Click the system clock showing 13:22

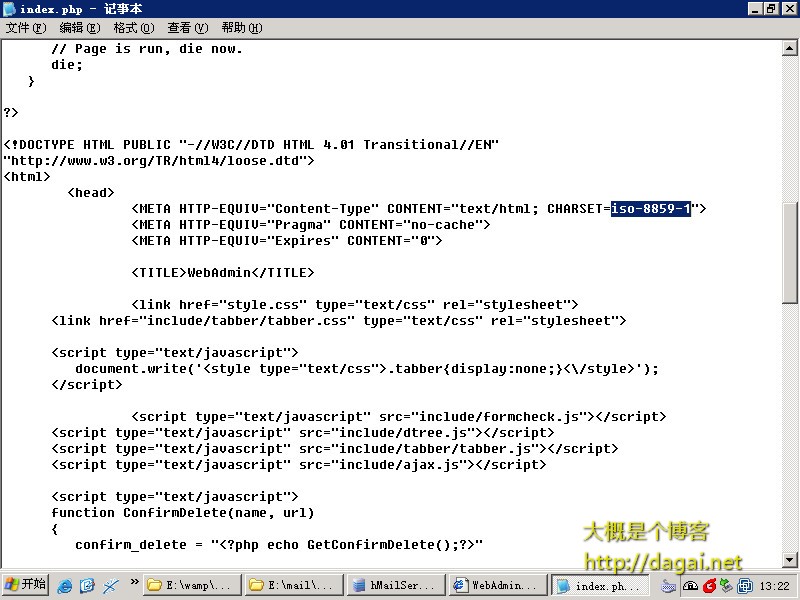point(774,586)
